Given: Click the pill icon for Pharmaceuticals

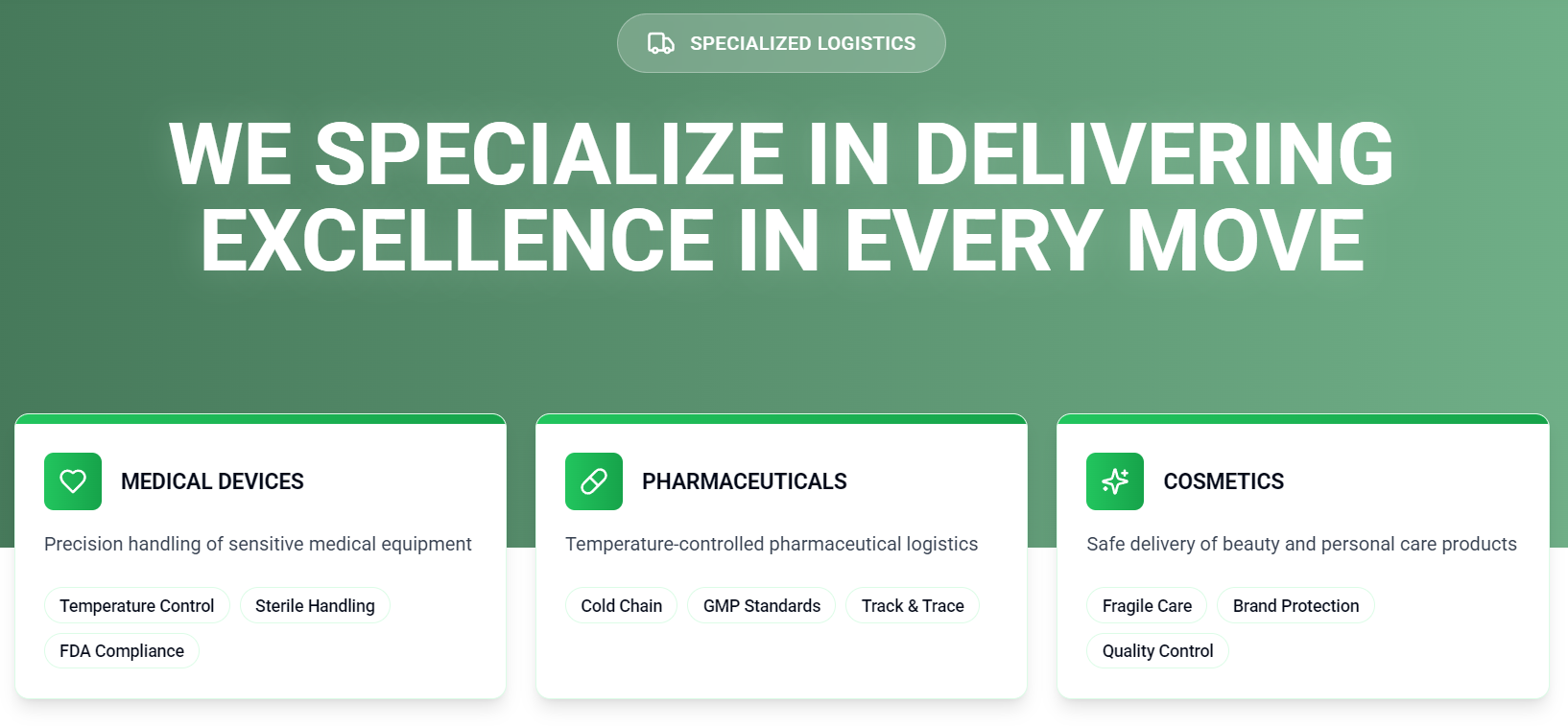Looking at the screenshot, I should tap(594, 481).
